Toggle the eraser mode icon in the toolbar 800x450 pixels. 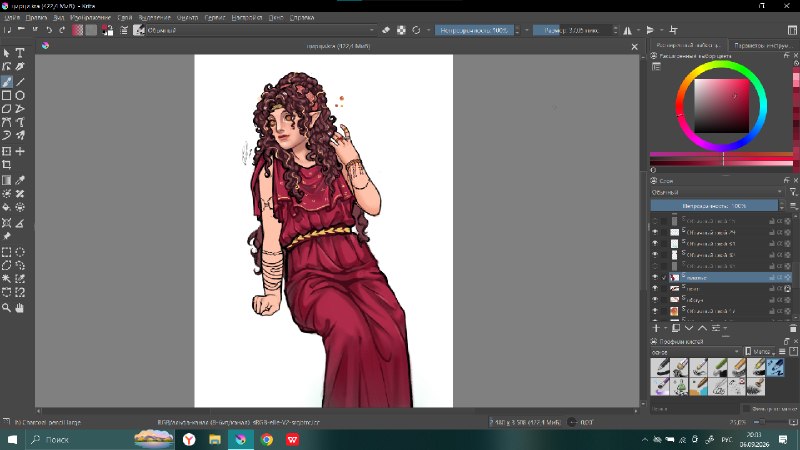(x=386, y=31)
